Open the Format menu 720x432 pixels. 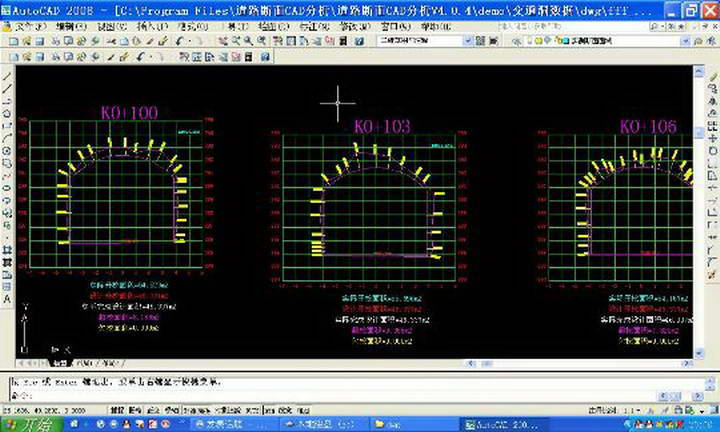point(192,27)
